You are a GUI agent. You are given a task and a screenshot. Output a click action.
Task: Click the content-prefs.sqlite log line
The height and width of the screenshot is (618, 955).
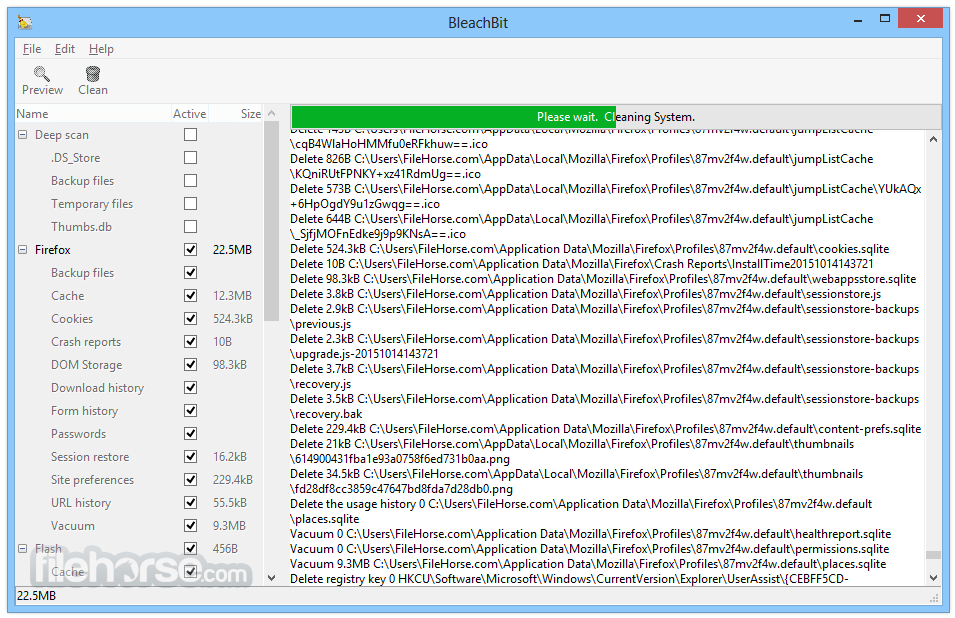click(605, 429)
